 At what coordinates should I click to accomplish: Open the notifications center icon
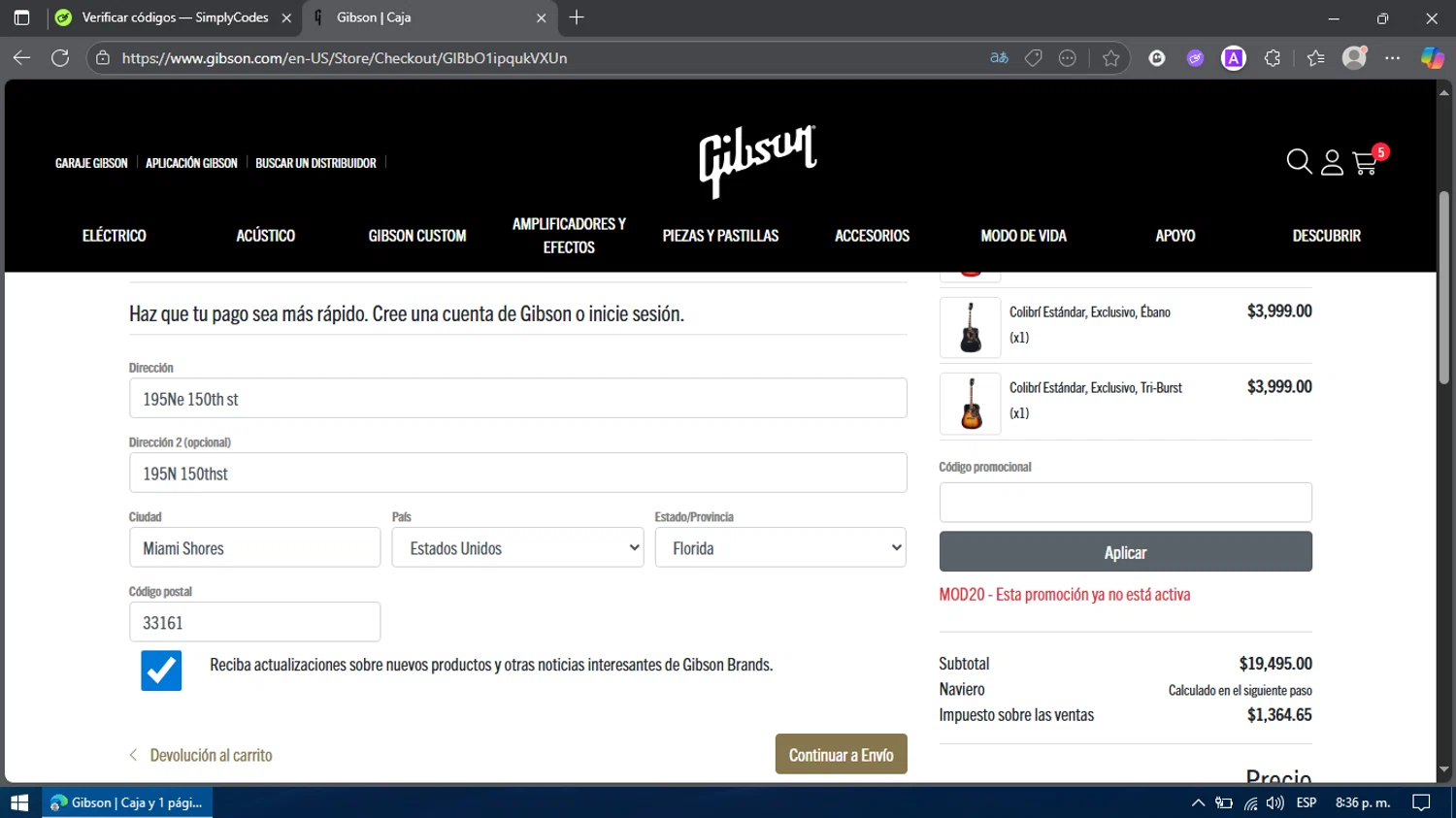(x=1421, y=802)
